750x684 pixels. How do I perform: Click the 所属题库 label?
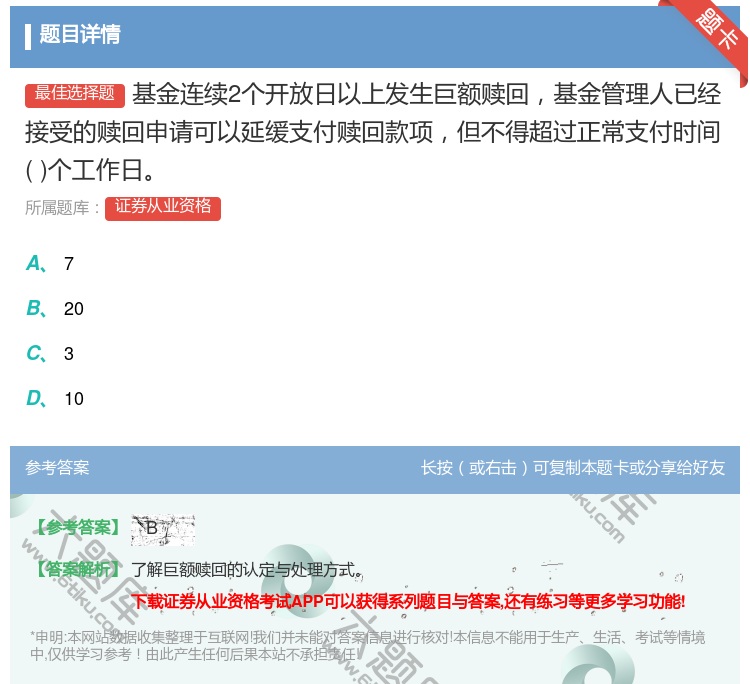pyautogui.click(x=62, y=208)
